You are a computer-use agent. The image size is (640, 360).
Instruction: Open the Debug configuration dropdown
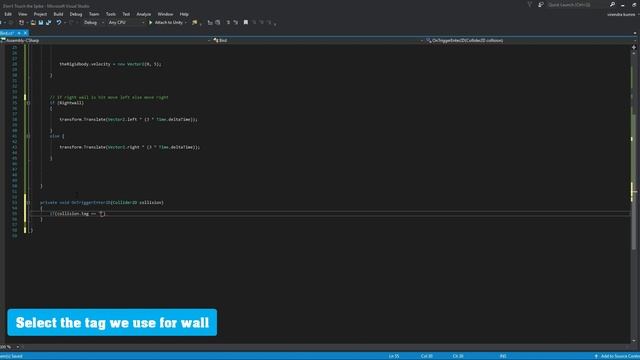tap(93, 22)
